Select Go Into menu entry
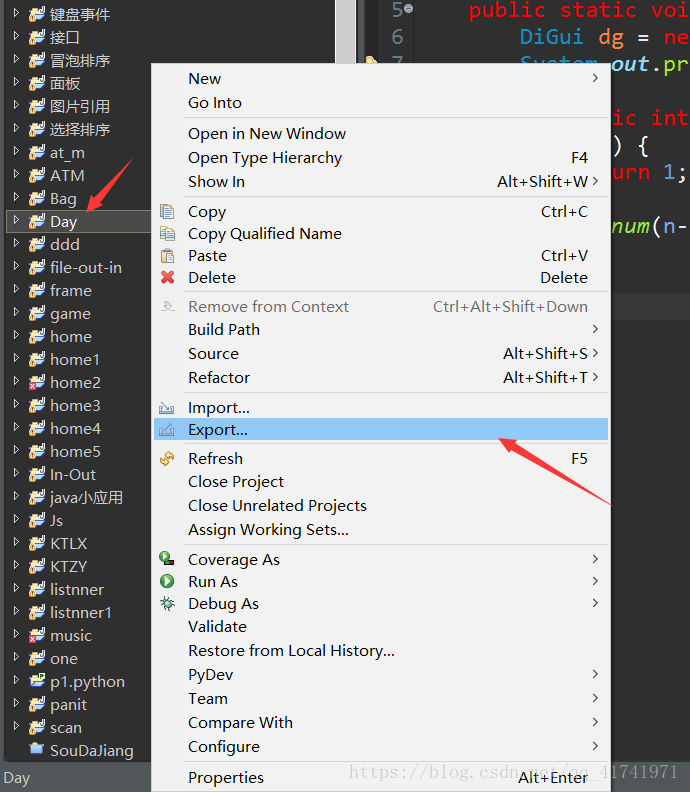 381,103
